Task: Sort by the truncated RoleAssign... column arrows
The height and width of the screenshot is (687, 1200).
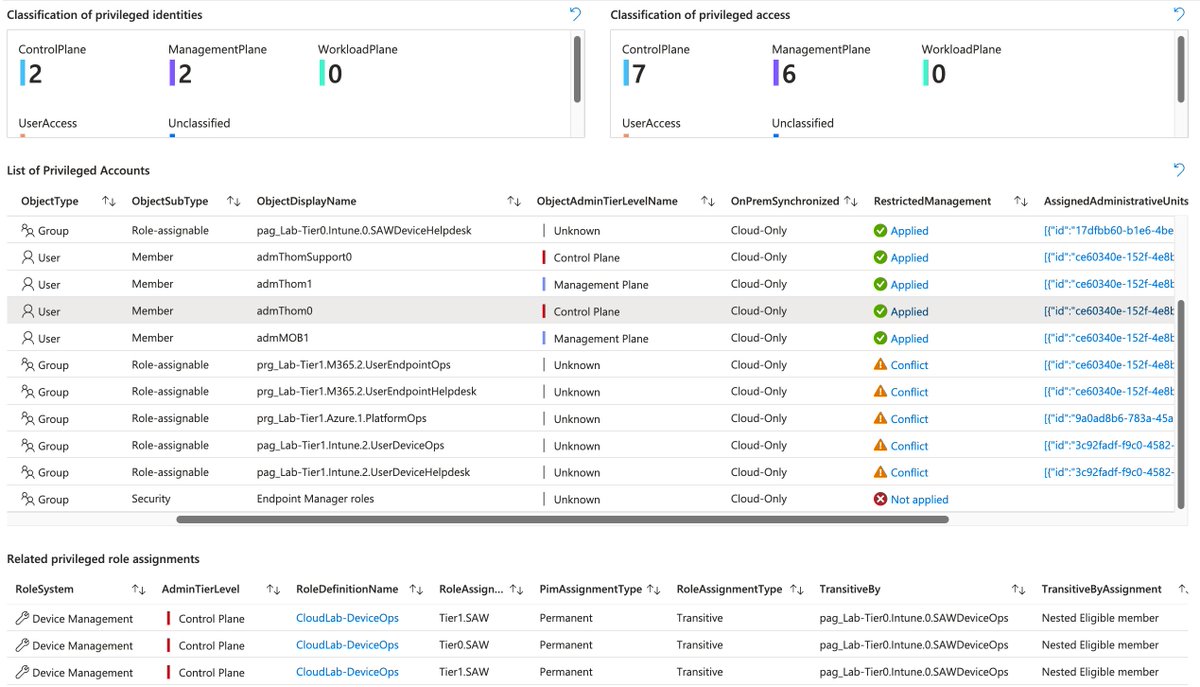Action: click(517, 590)
